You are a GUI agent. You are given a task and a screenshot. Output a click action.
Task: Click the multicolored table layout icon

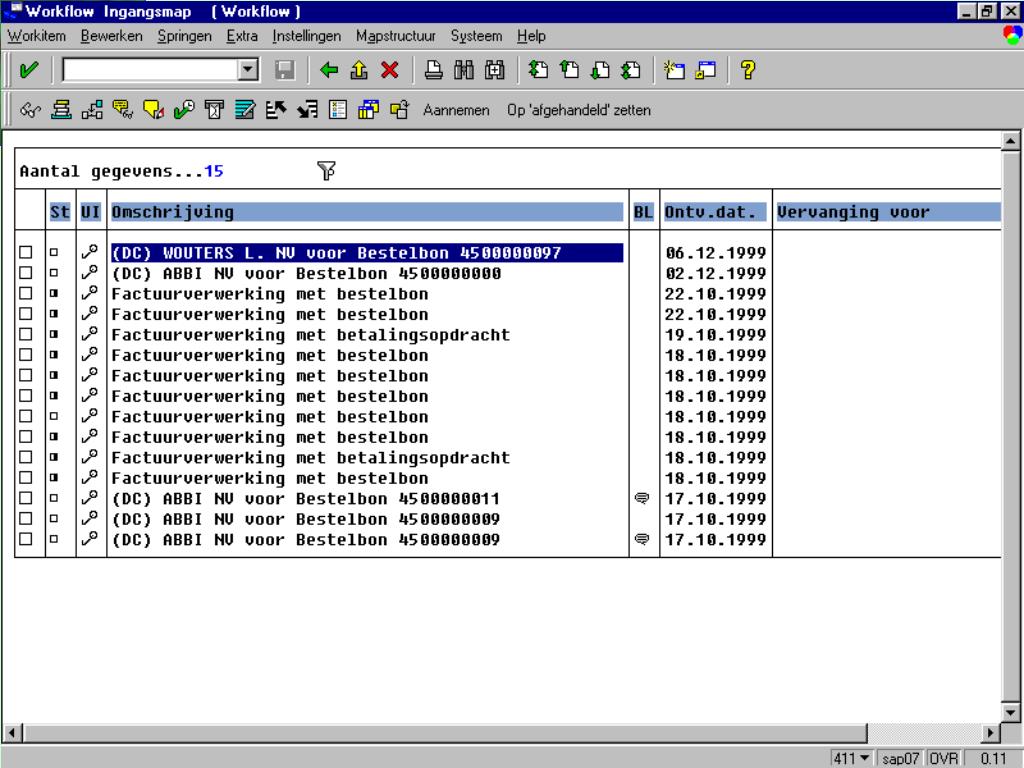tap(368, 110)
